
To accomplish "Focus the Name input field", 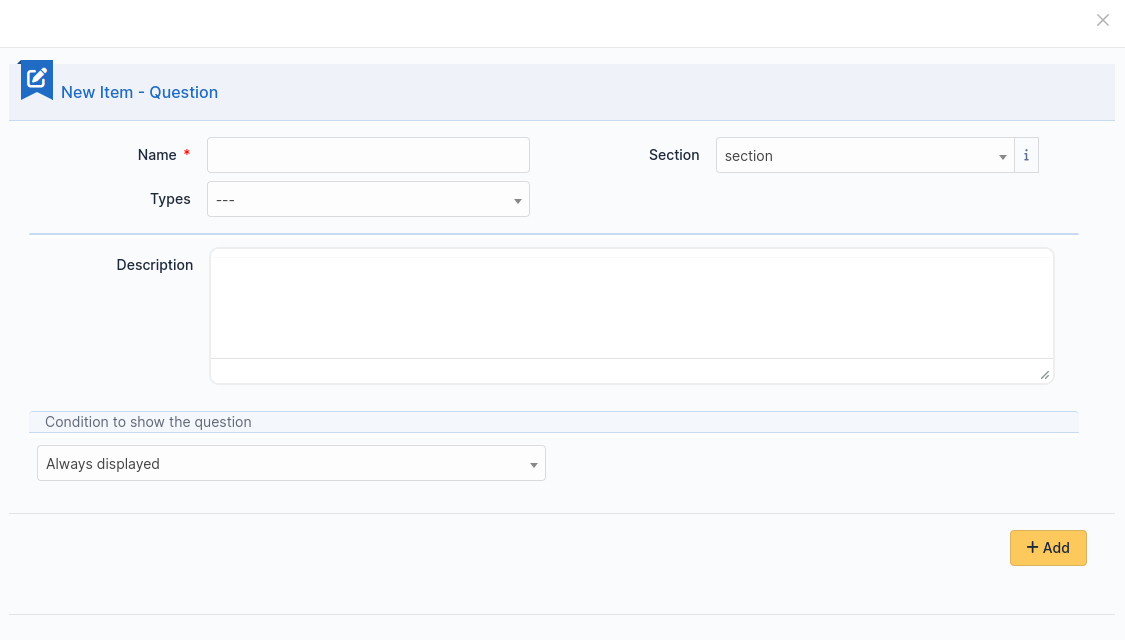I will (368, 155).
